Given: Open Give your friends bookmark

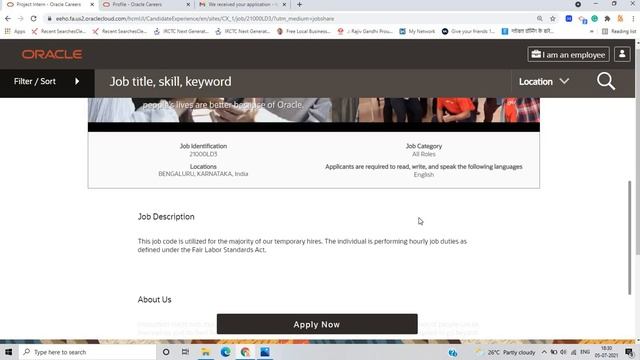Looking at the screenshot, I should coord(469,31).
